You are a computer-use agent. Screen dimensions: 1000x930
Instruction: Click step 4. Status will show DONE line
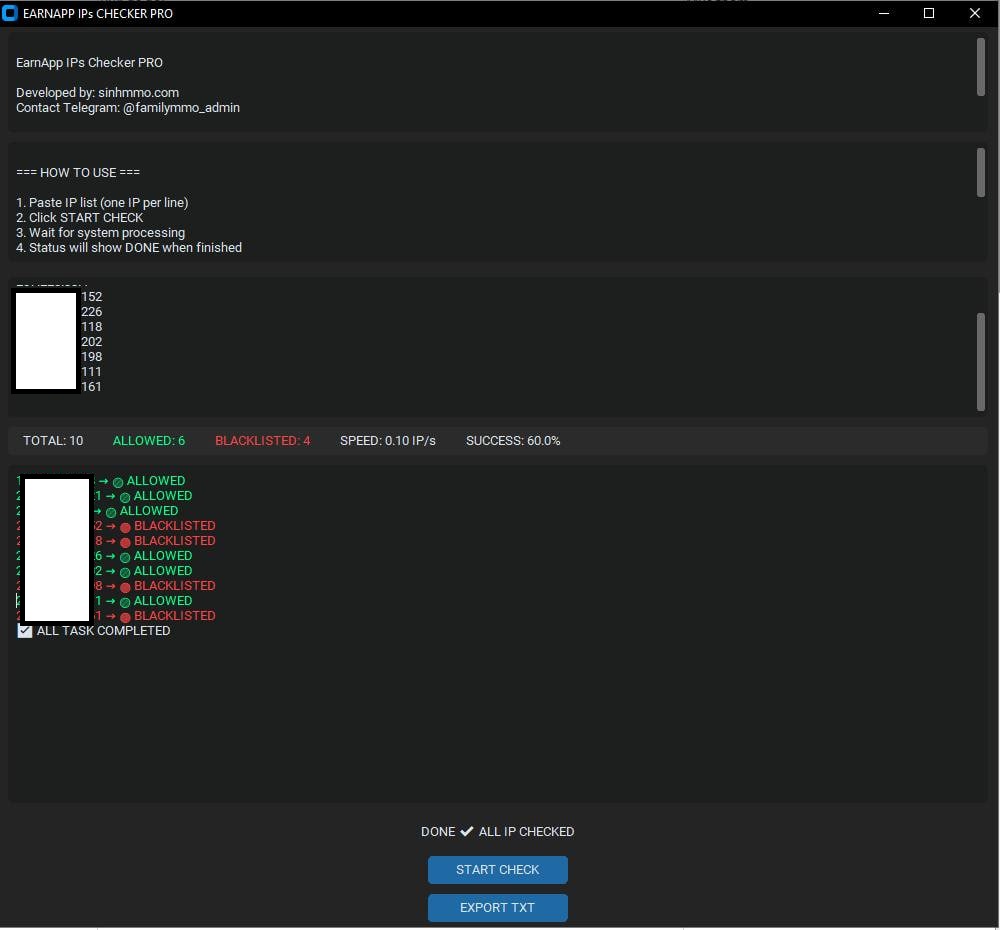(129, 248)
